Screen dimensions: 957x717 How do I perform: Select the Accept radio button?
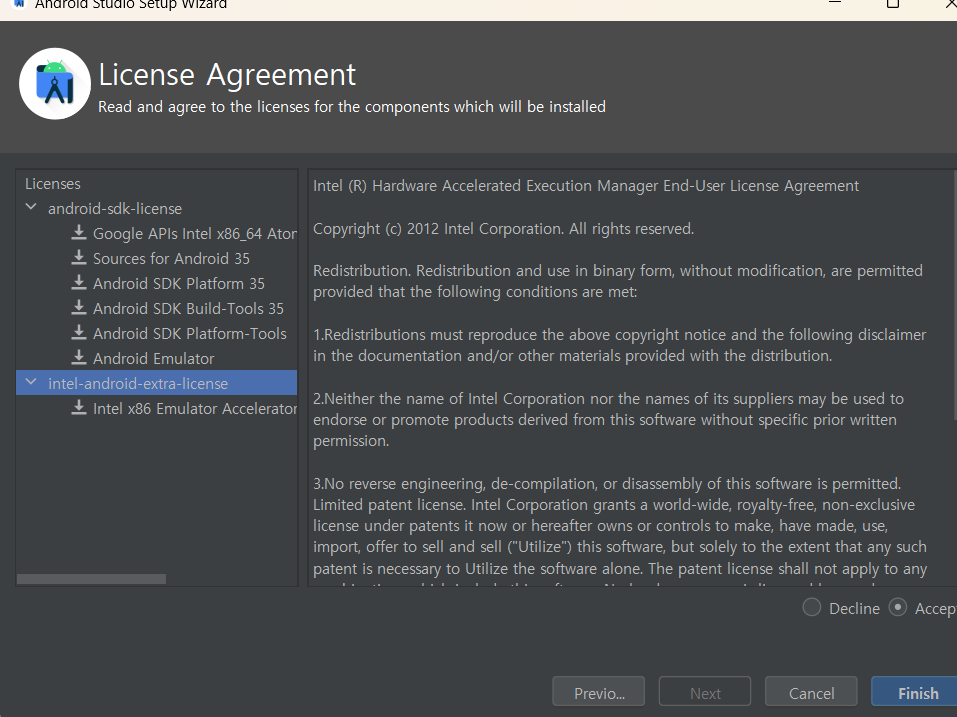(898, 608)
